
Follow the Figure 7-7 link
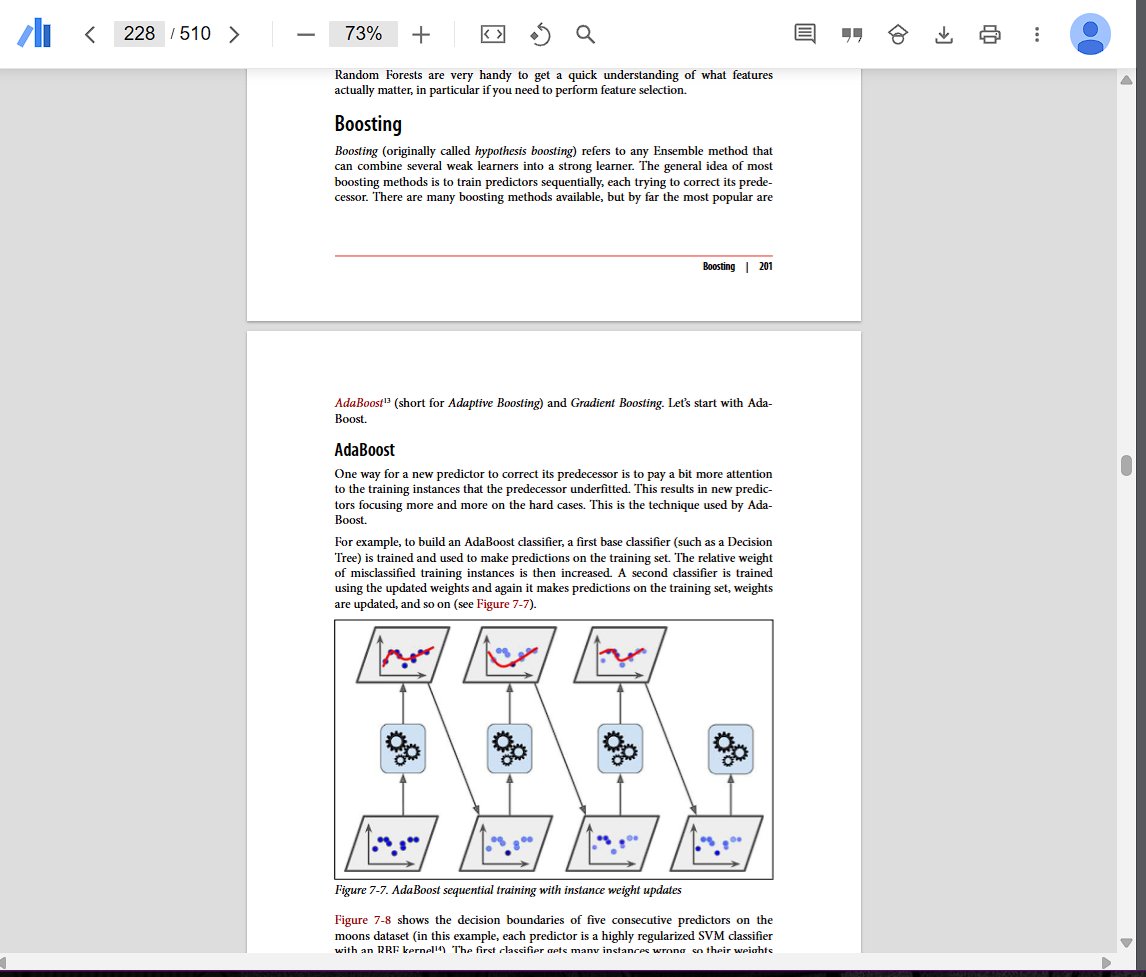point(503,604)
